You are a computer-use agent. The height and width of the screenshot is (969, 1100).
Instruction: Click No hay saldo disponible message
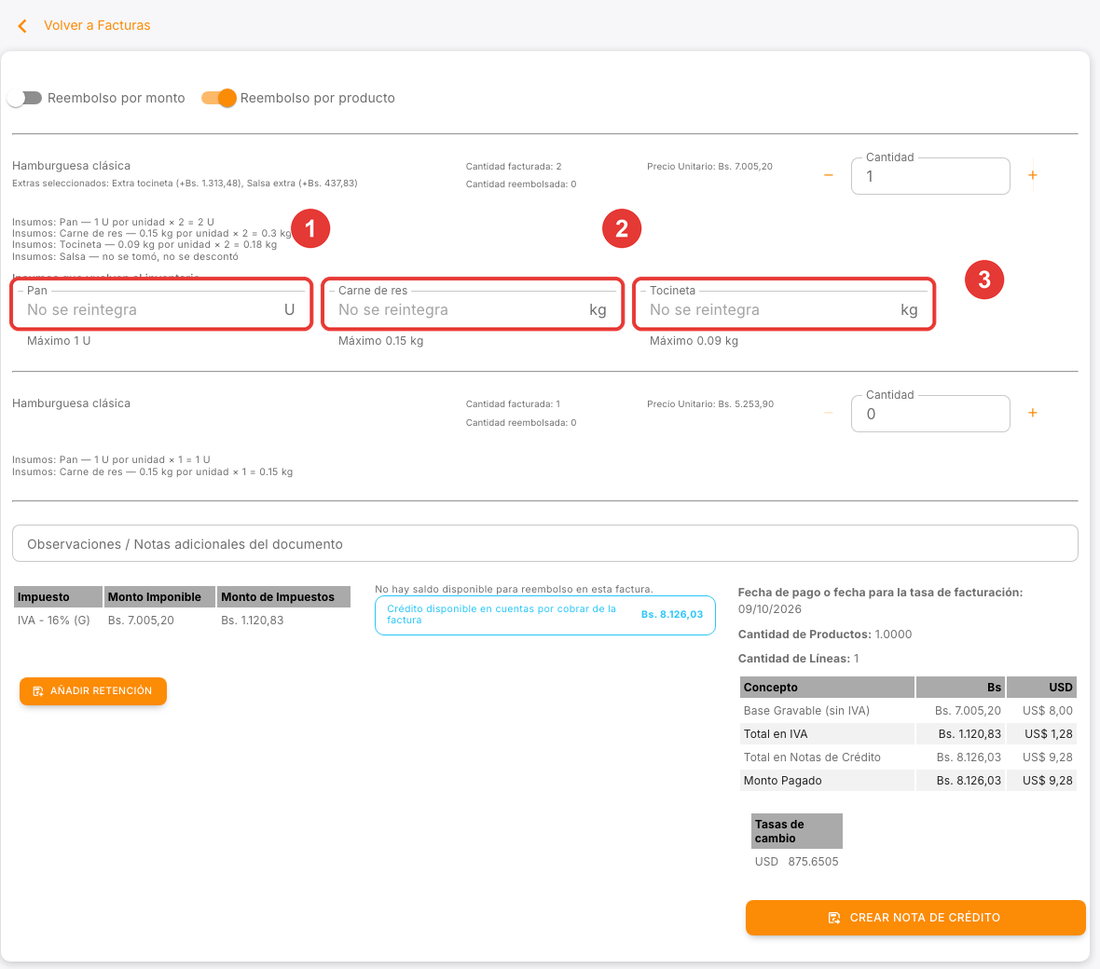pyautogui.click(x=514, y=589)
